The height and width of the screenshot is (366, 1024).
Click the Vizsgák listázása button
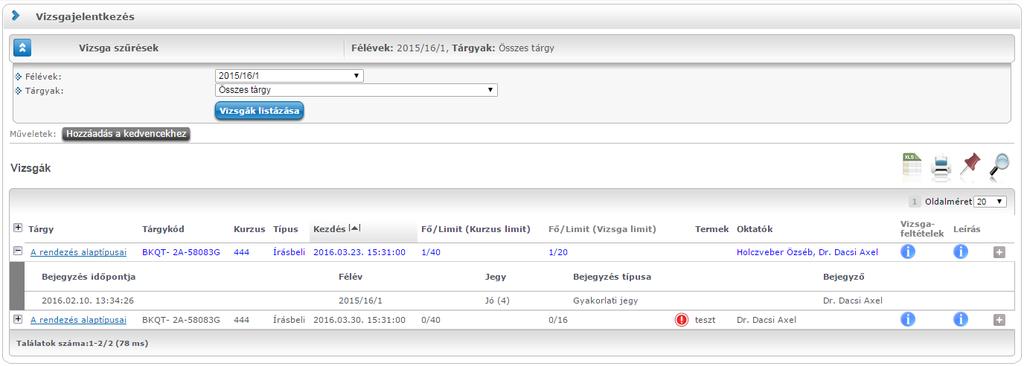coord(259,111)
